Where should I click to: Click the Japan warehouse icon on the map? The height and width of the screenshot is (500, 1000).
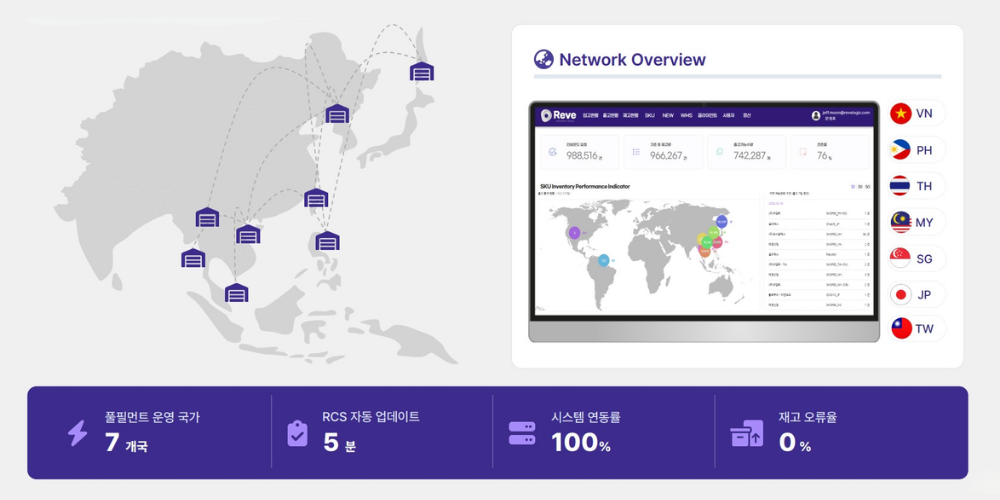[x=422, y=71]
